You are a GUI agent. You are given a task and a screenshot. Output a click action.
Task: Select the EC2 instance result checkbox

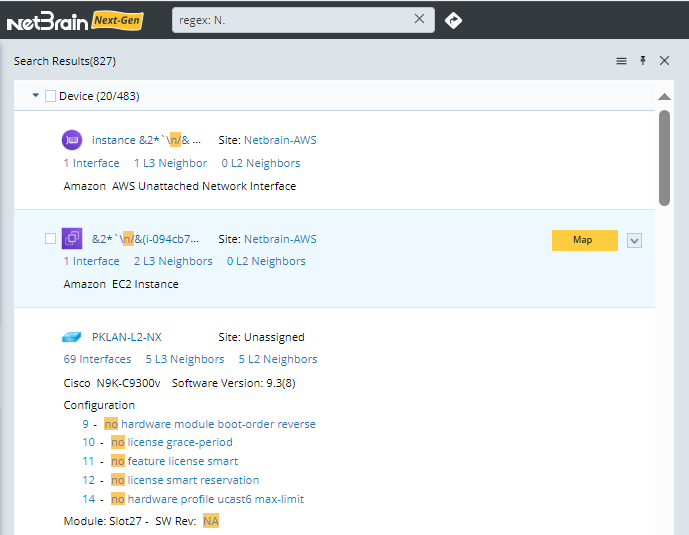(x=51, y=239)
